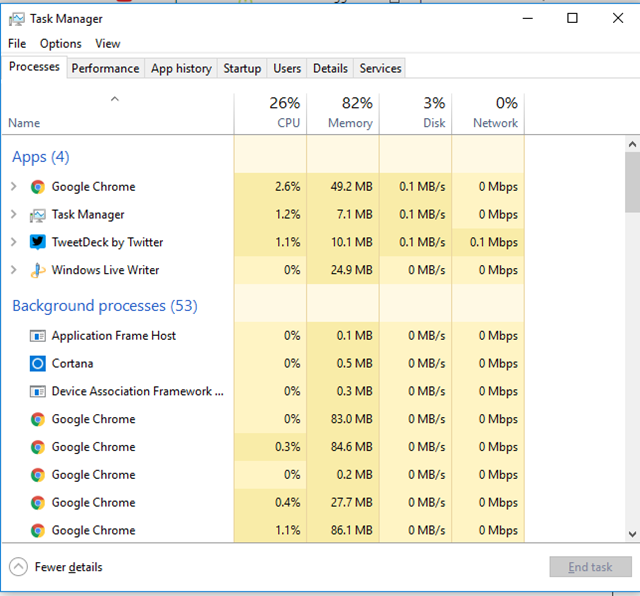Click the Application Frame Host icon
The height and width of the screenshot is (596, 640).
pos(38,336)
